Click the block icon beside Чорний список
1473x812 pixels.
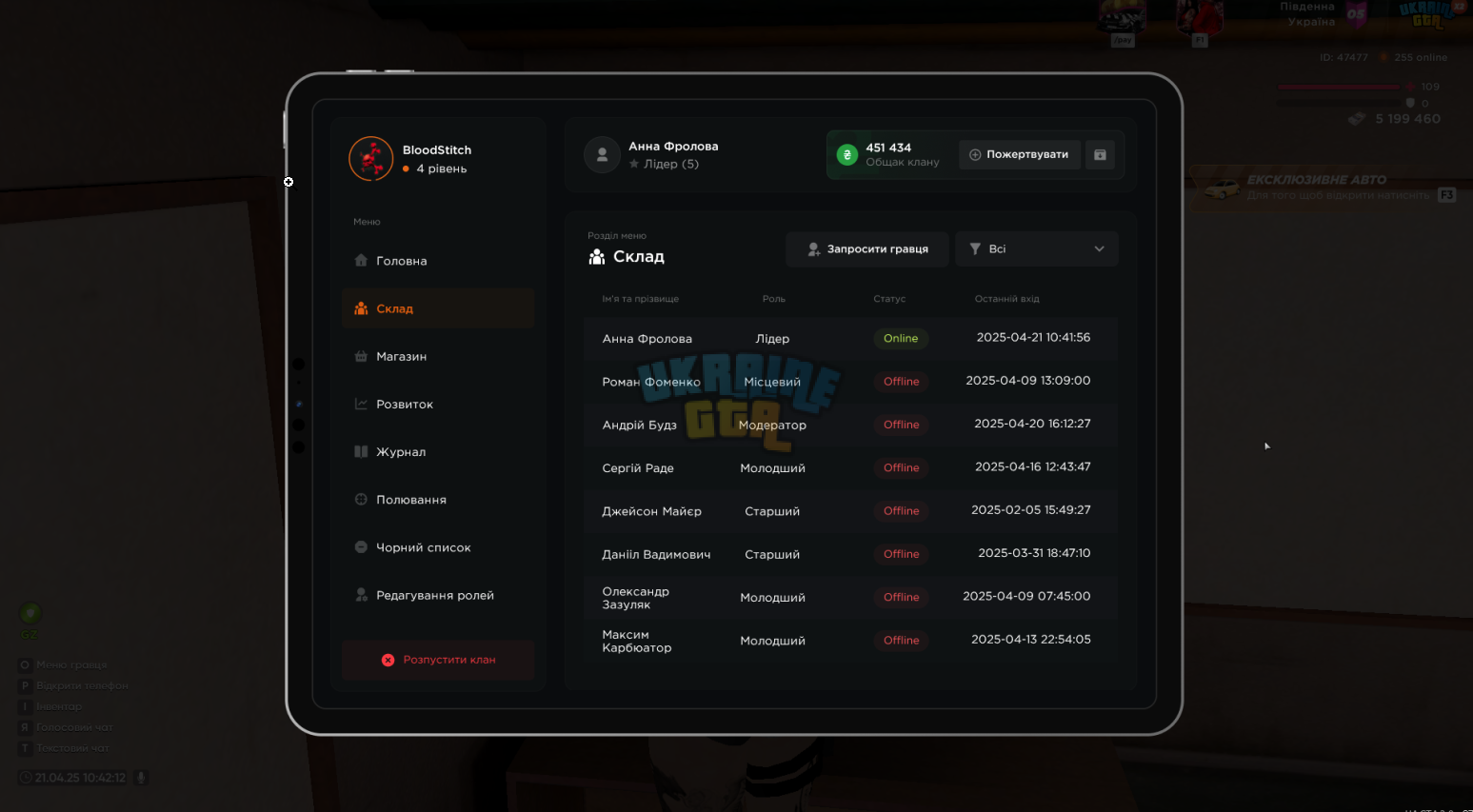(x=361, y=547)
